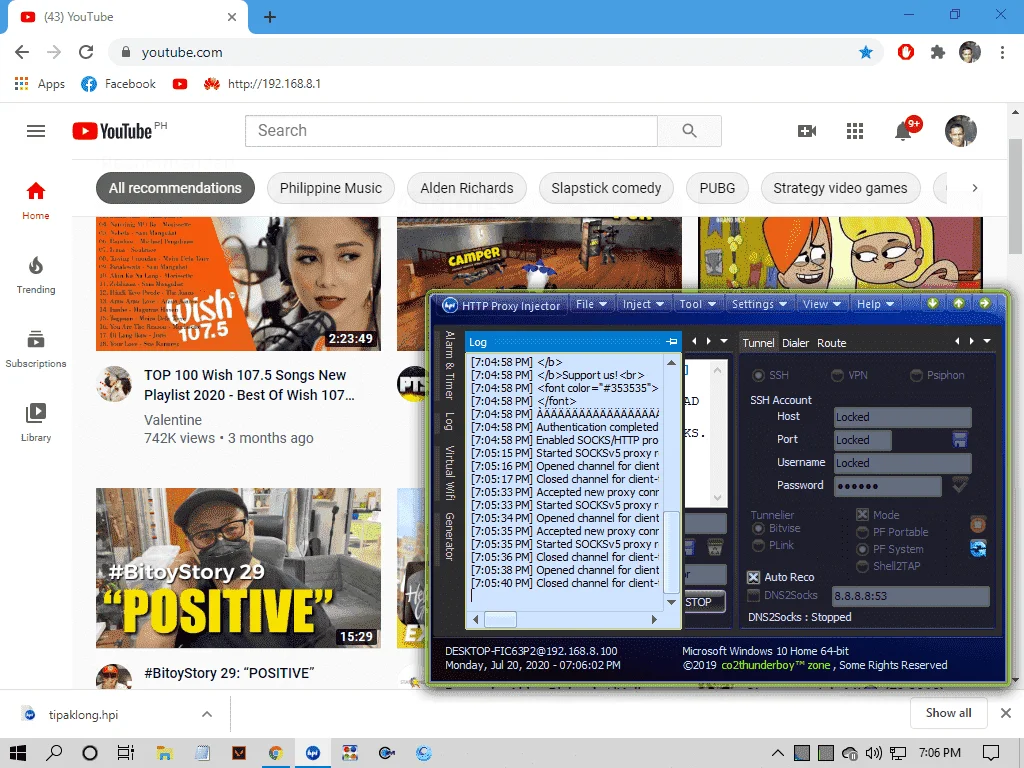Viewport: 1024px width, 768px height.
Task: Open YouTube account avatar menu
Action: click(x=961, y=131)
